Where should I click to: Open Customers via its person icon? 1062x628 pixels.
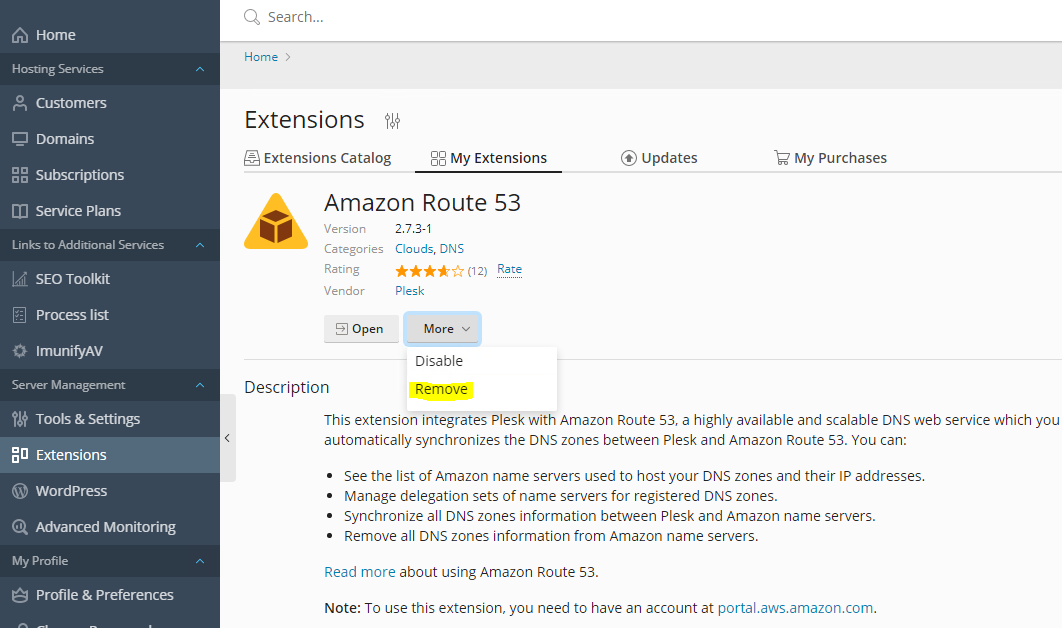(x=20, y=103)
